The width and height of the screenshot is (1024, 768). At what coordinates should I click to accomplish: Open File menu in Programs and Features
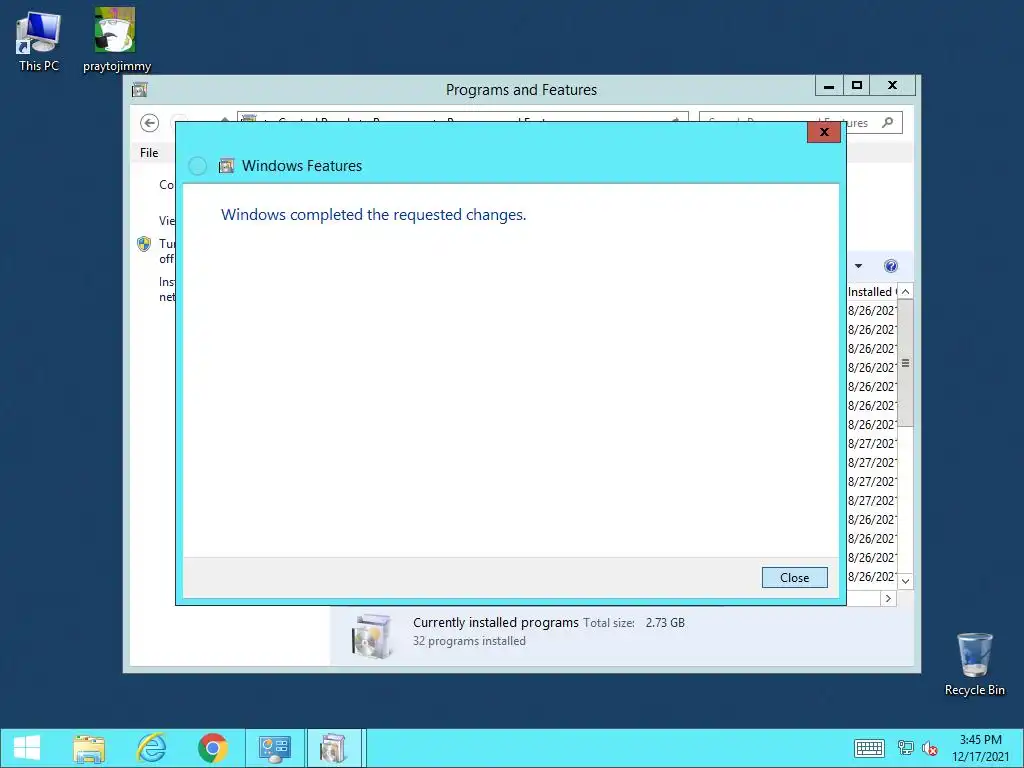(x=149, y=153)
